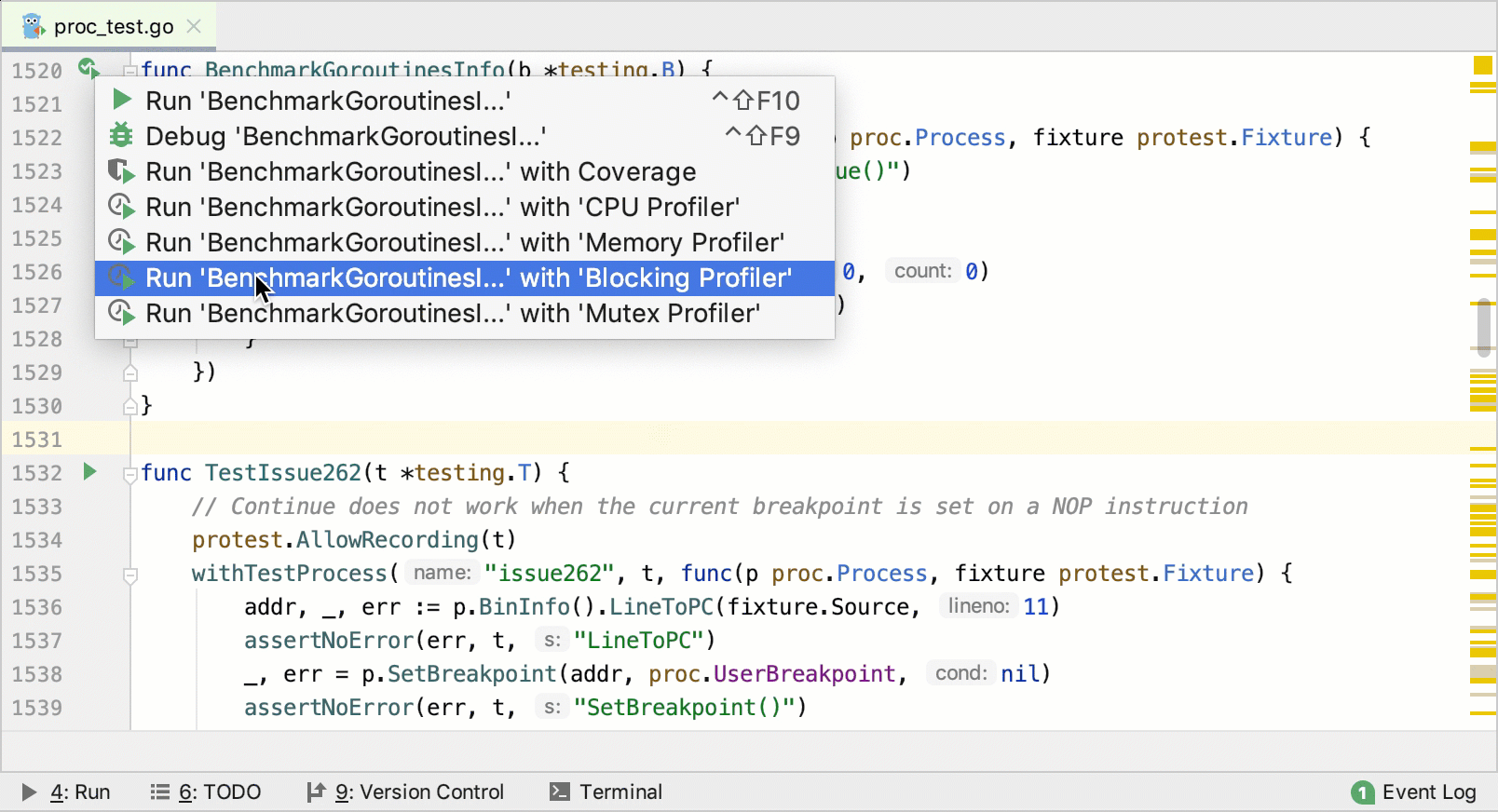The image size is (1498, 812).
Task: Open the Terminal tool window
Action: click(606, 792)
